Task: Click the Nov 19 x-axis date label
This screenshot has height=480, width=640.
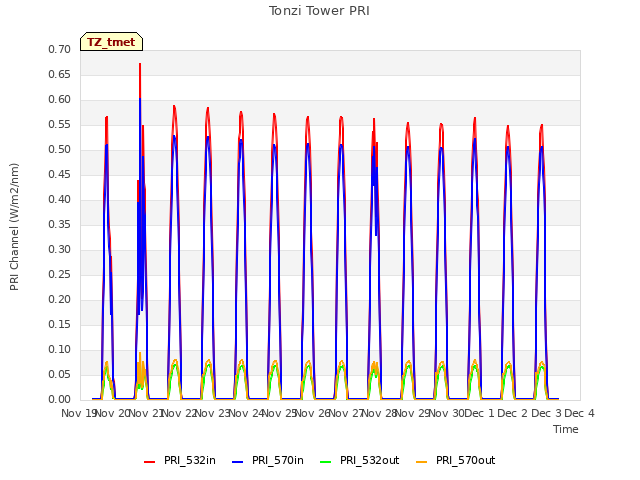Action: (x=79, y=413)
